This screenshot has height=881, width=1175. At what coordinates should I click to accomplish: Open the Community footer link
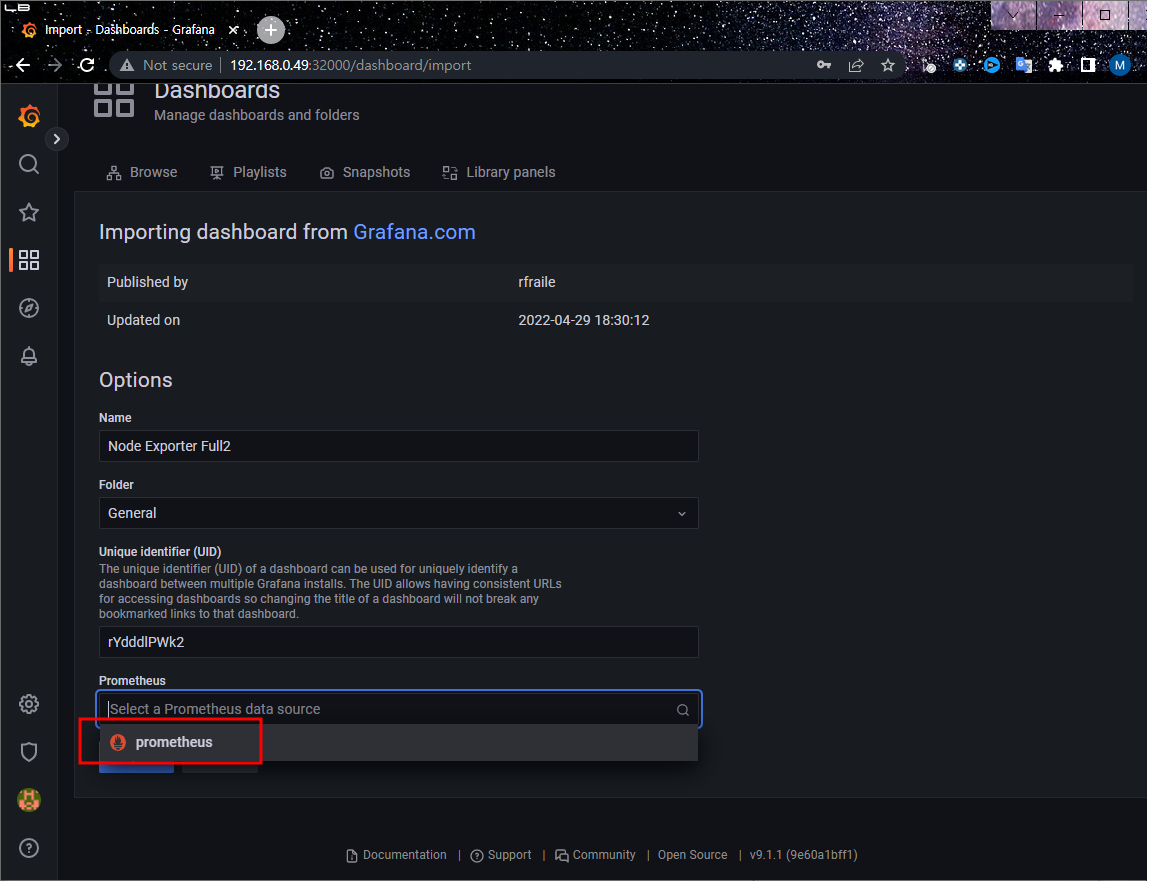[x=595, y=855]
